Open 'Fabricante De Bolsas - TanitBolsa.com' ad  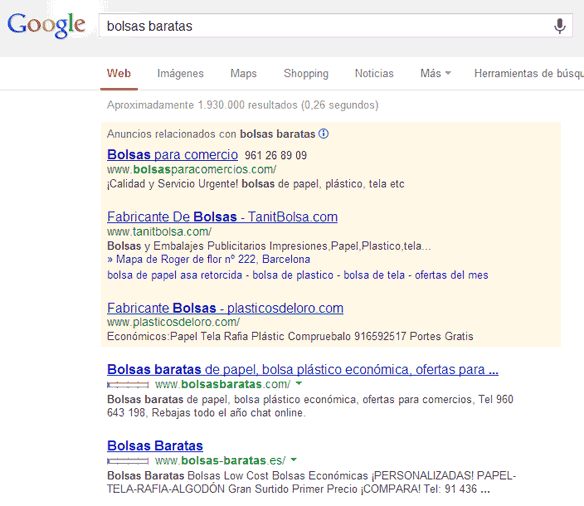click(222, 217)
